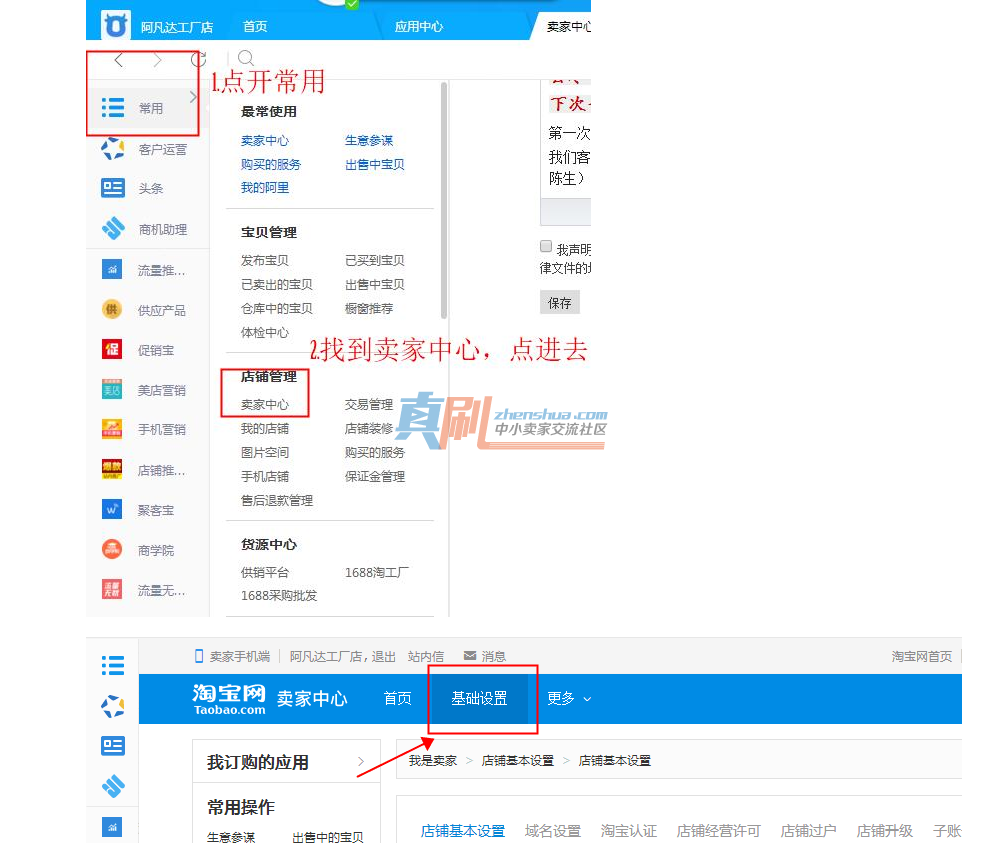Click the 常用 list icon in sidebar

click(x=113, y=108)
